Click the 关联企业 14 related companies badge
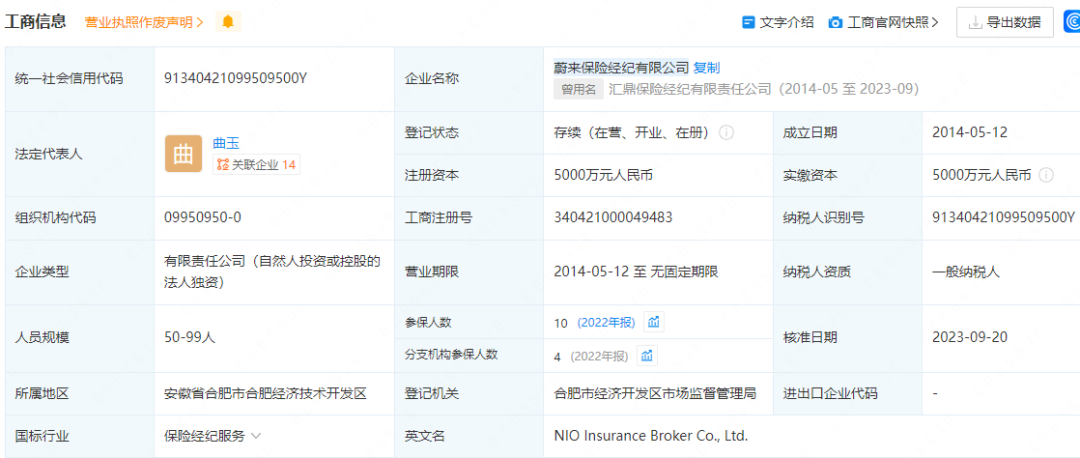This screenshot has height=458, width=1080. (256, 165)
